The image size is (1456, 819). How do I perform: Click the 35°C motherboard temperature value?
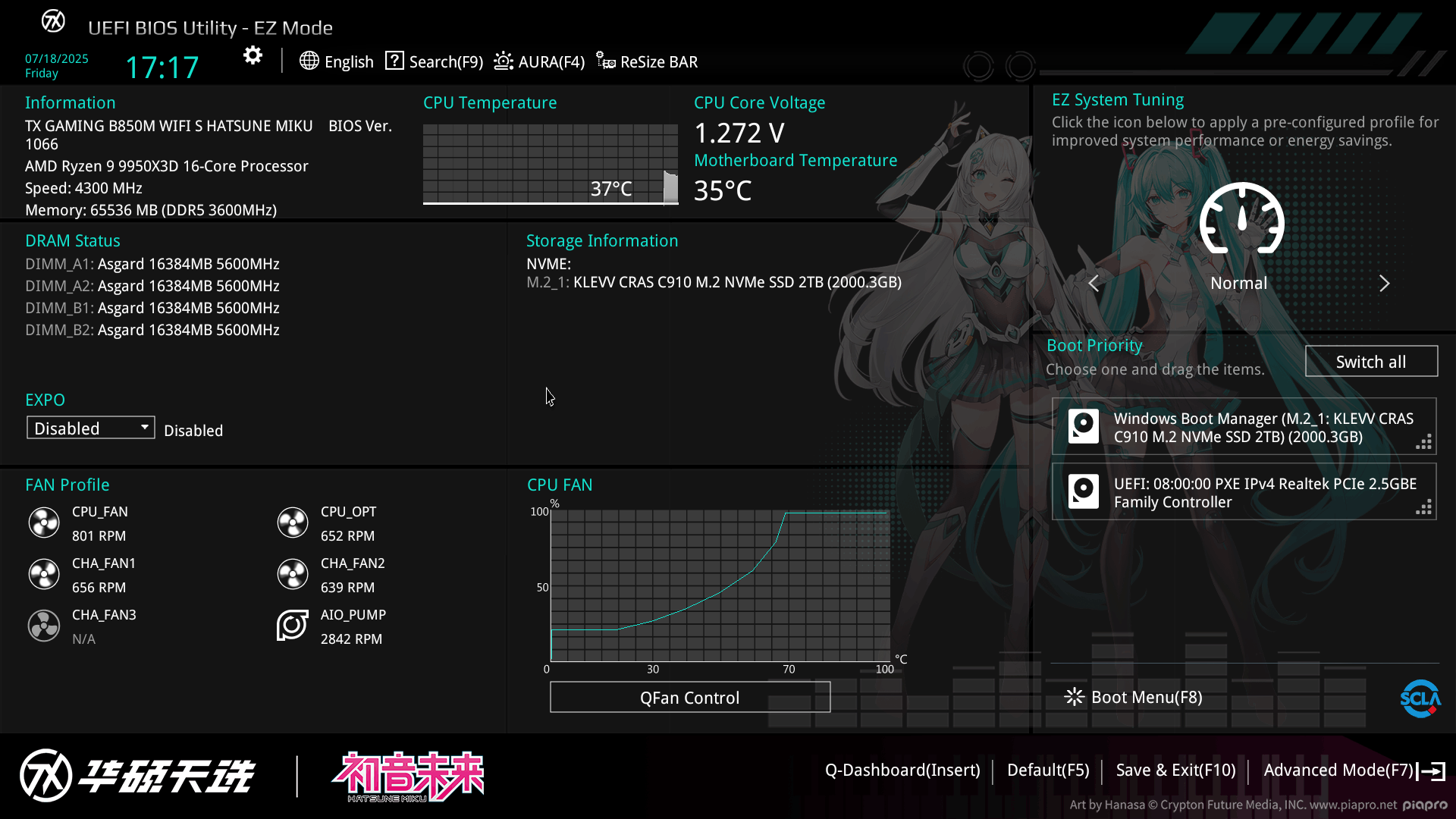(x=723, y=190)
